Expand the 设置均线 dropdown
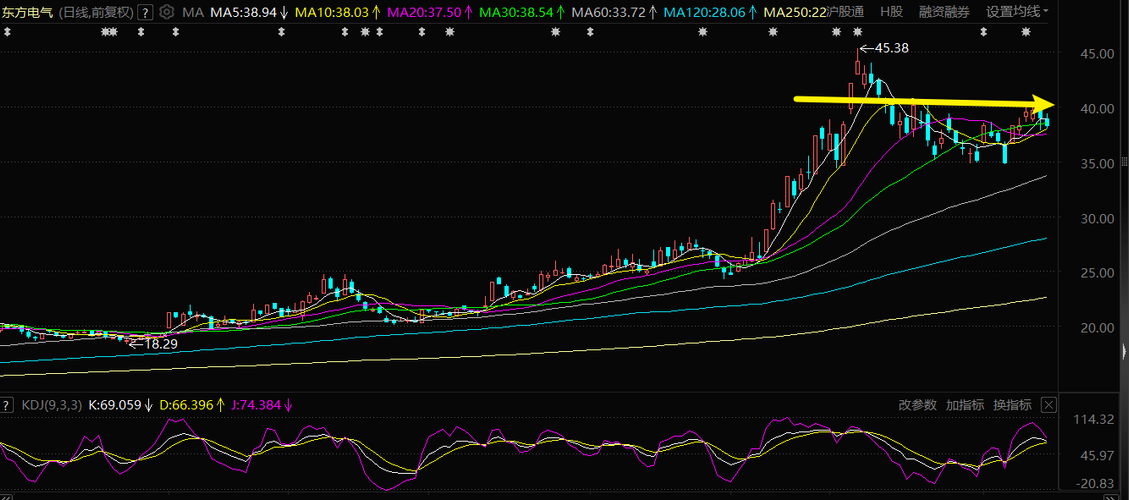The width and height of the screenshot is (1129, 500). pyautogui.click(x=1017, y=12)
